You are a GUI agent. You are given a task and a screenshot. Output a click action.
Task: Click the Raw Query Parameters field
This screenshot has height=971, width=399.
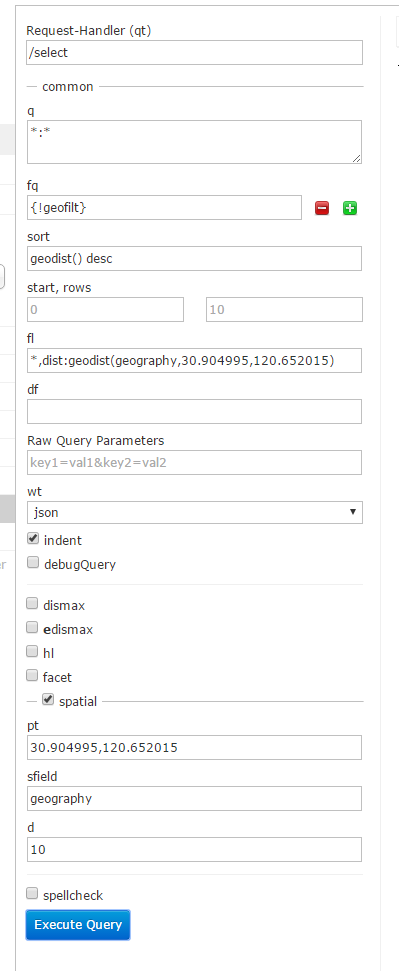tap(195, 462)
